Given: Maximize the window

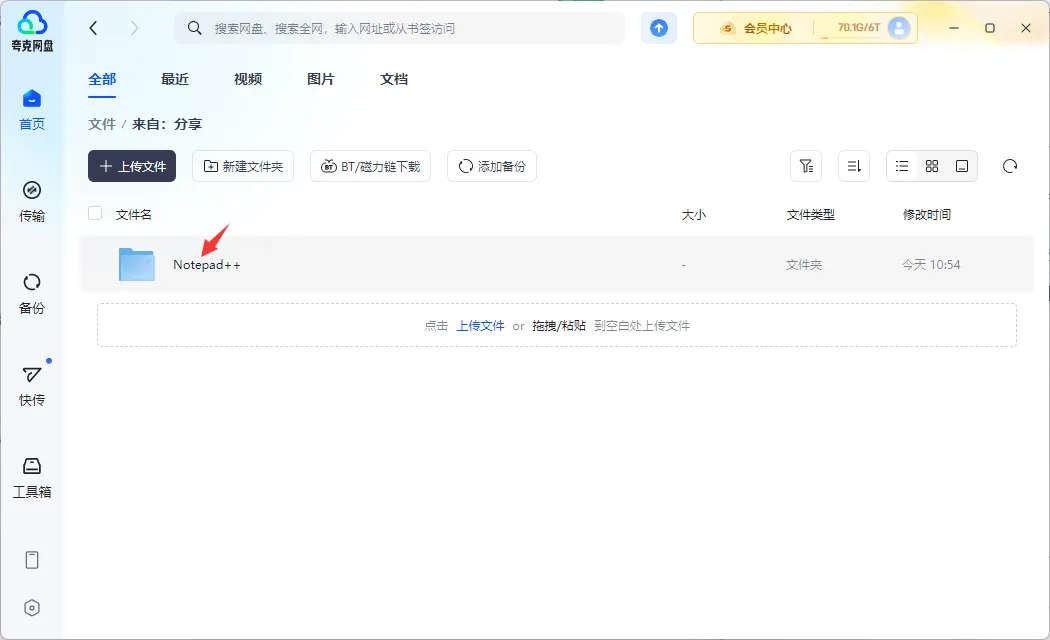Looking at the screenshot, I should 990,27.
